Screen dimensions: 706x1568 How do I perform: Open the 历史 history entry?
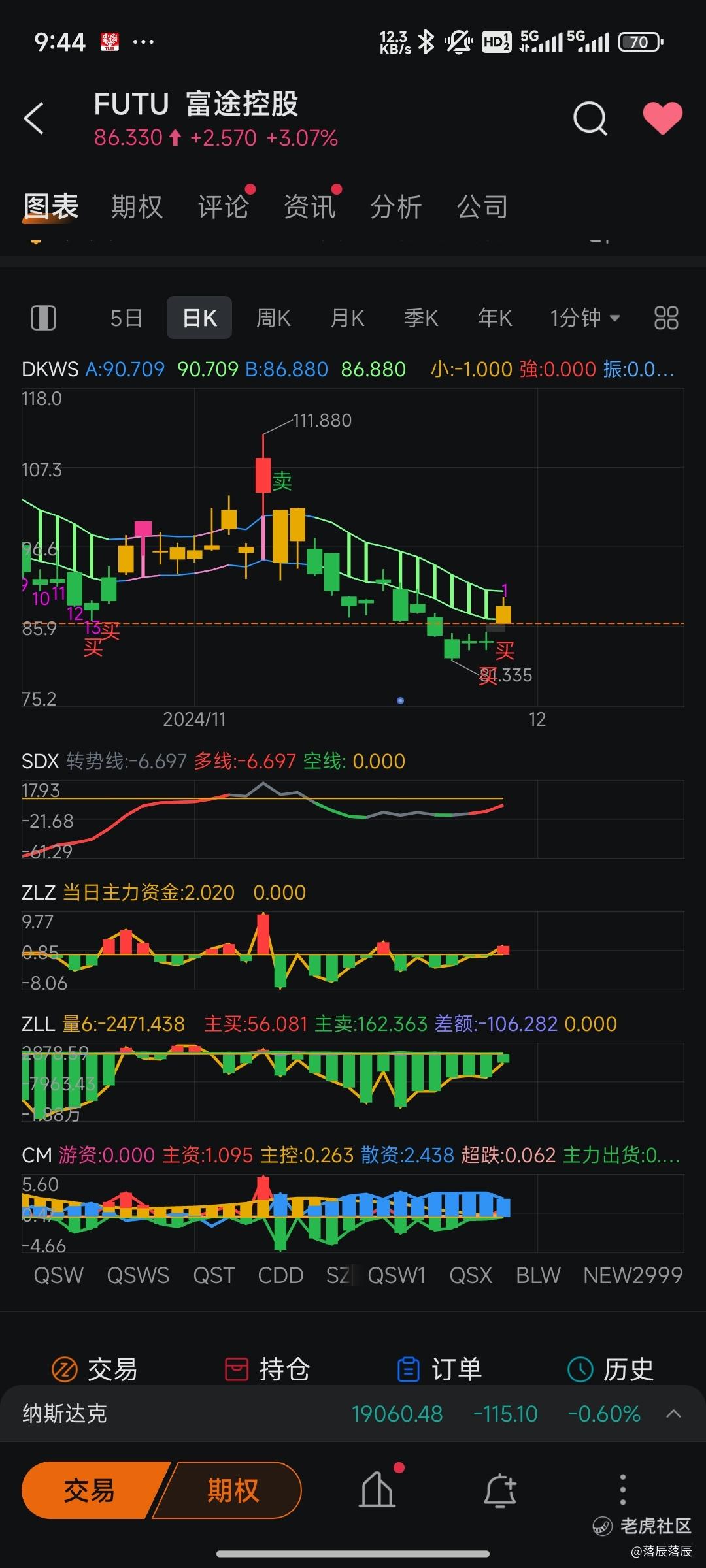point(611,1369)
